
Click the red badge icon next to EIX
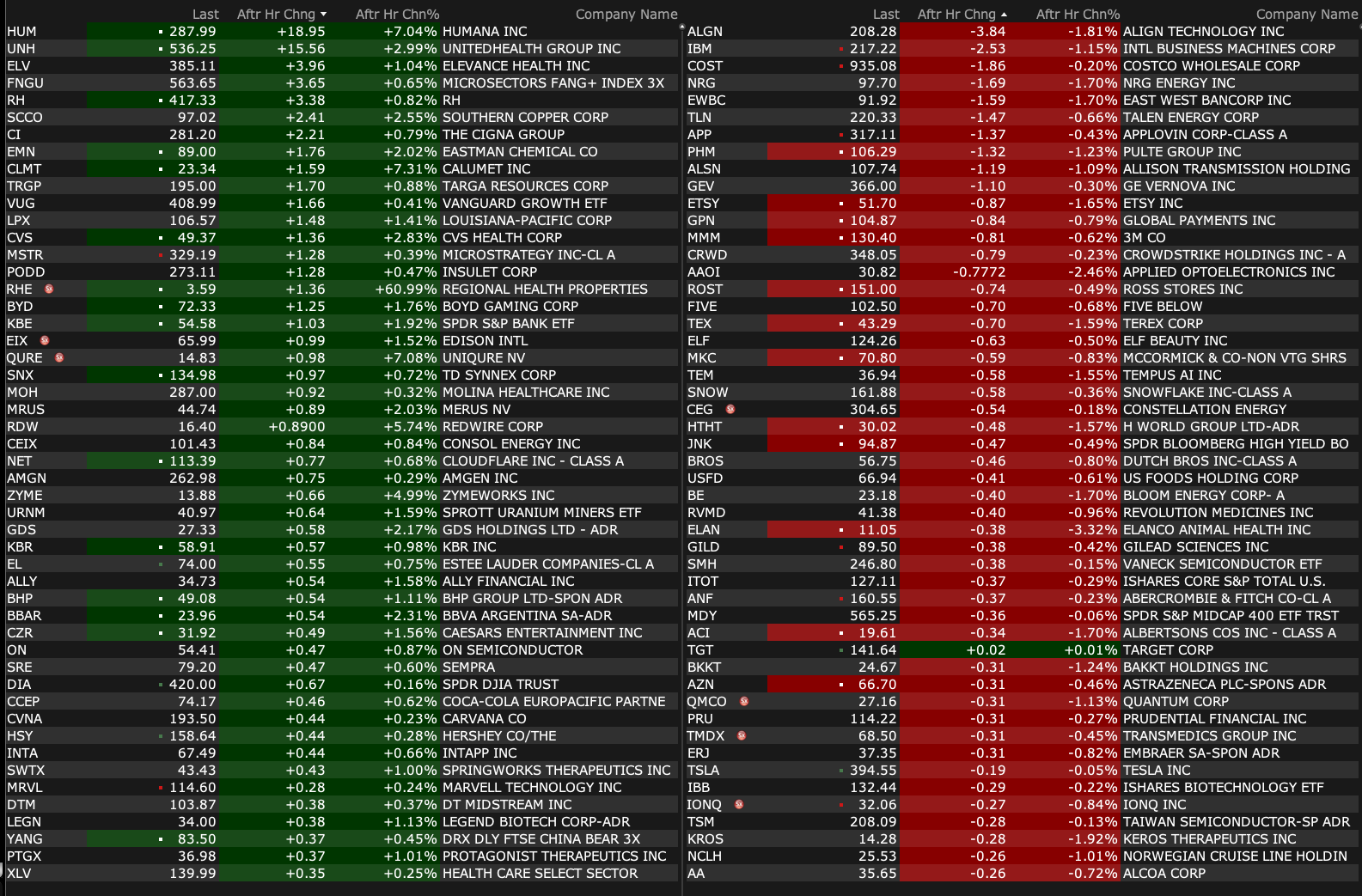(x=45, y=340)
